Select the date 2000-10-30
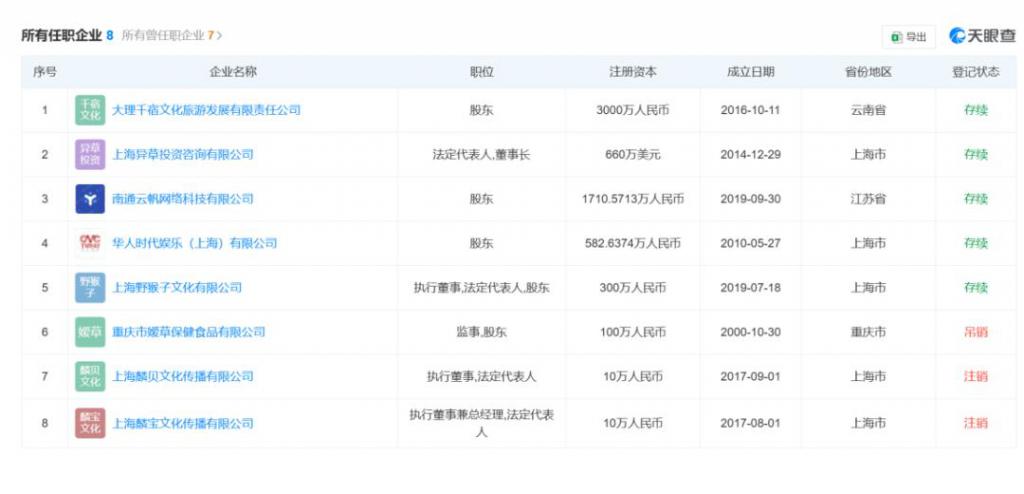Viewport: 1024px width, 494px height. pyautogui.click(x=750, y=332)
